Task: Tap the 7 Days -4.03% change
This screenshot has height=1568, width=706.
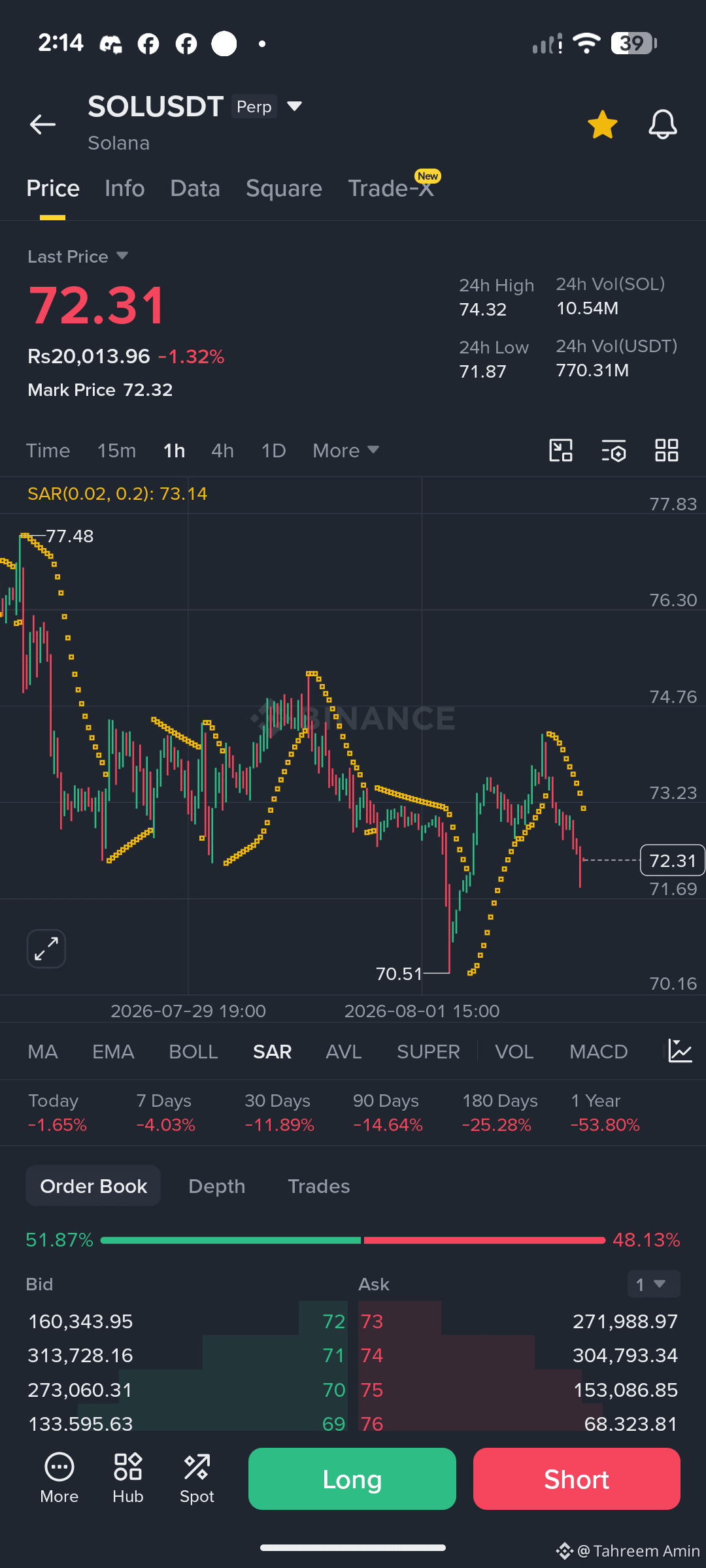Action: click(x=166, y=1113)
